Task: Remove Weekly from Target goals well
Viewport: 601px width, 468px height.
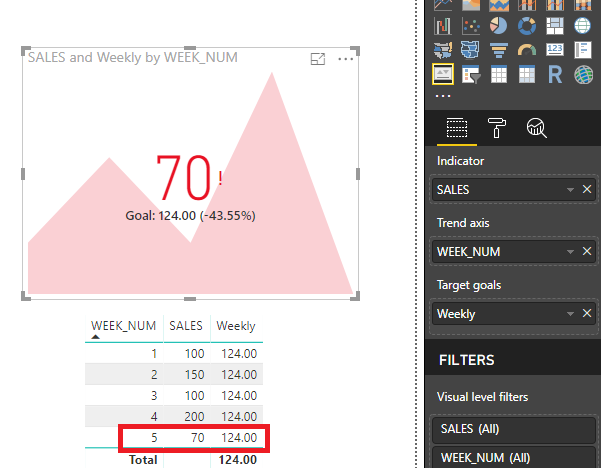Action: (x=587, y=313)
